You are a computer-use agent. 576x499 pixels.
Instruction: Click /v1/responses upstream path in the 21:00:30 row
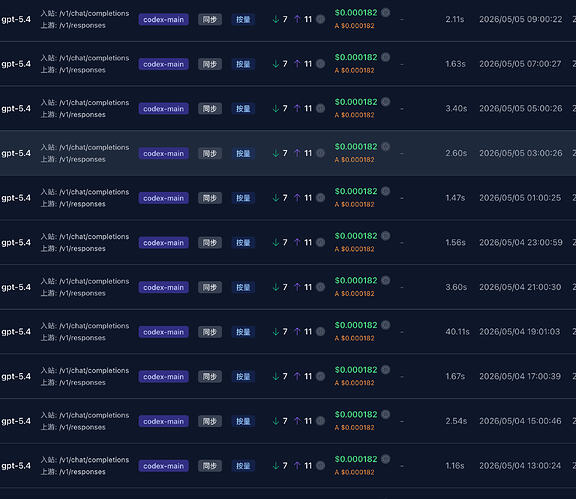(82, 293)
